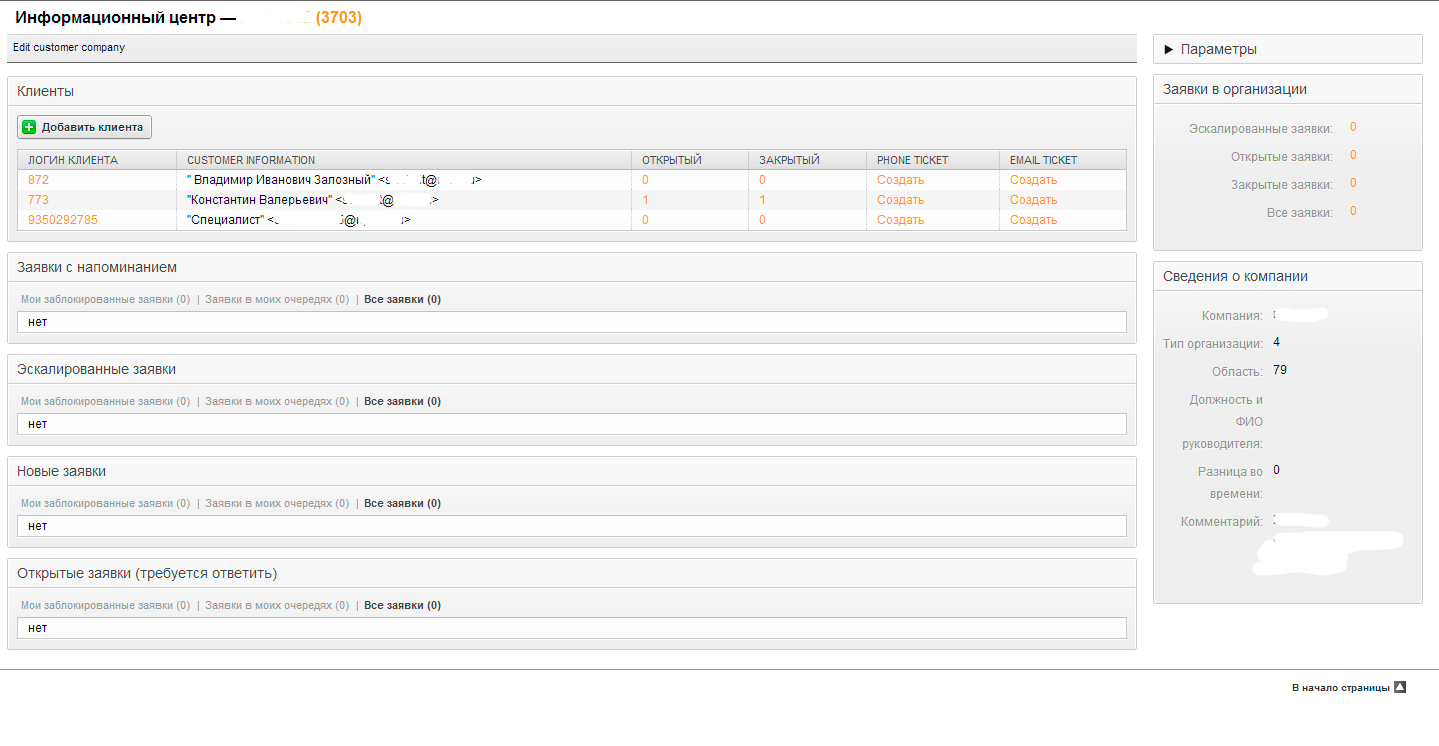Click the green plus icon on Добавить клиента

[x=29, y=127]
